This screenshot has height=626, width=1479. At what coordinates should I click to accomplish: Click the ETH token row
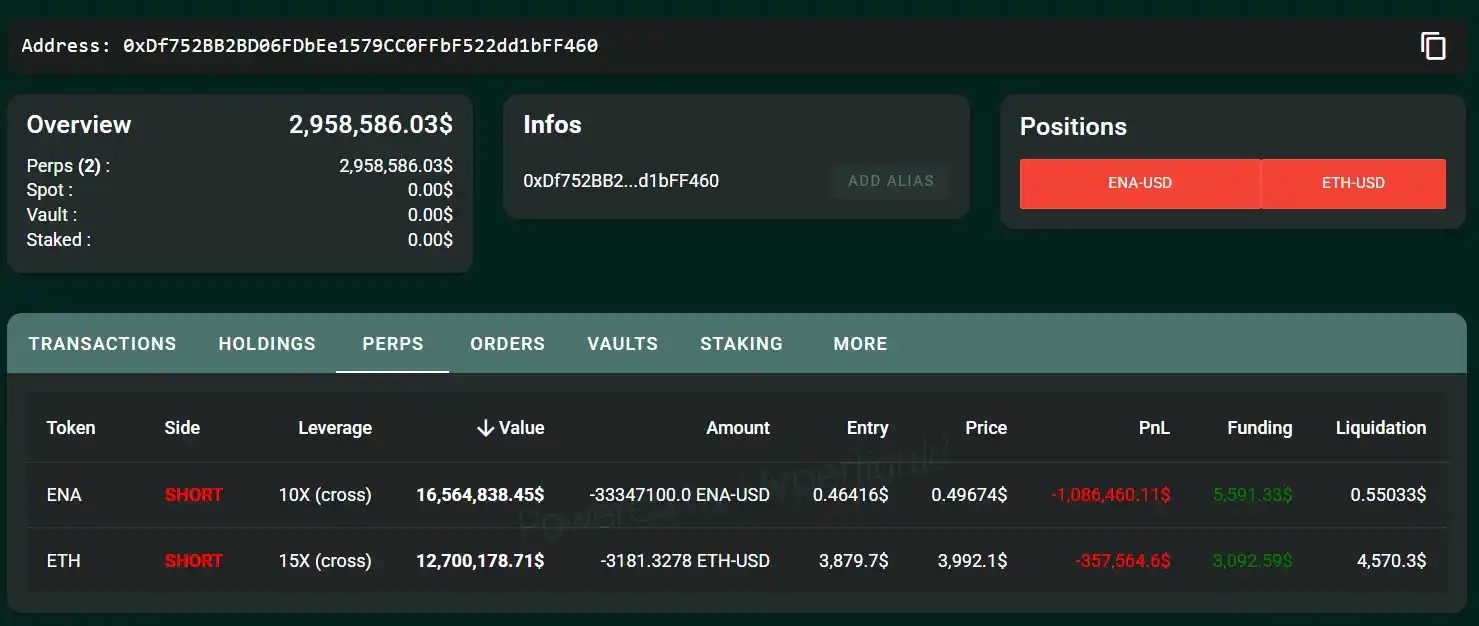63,561
